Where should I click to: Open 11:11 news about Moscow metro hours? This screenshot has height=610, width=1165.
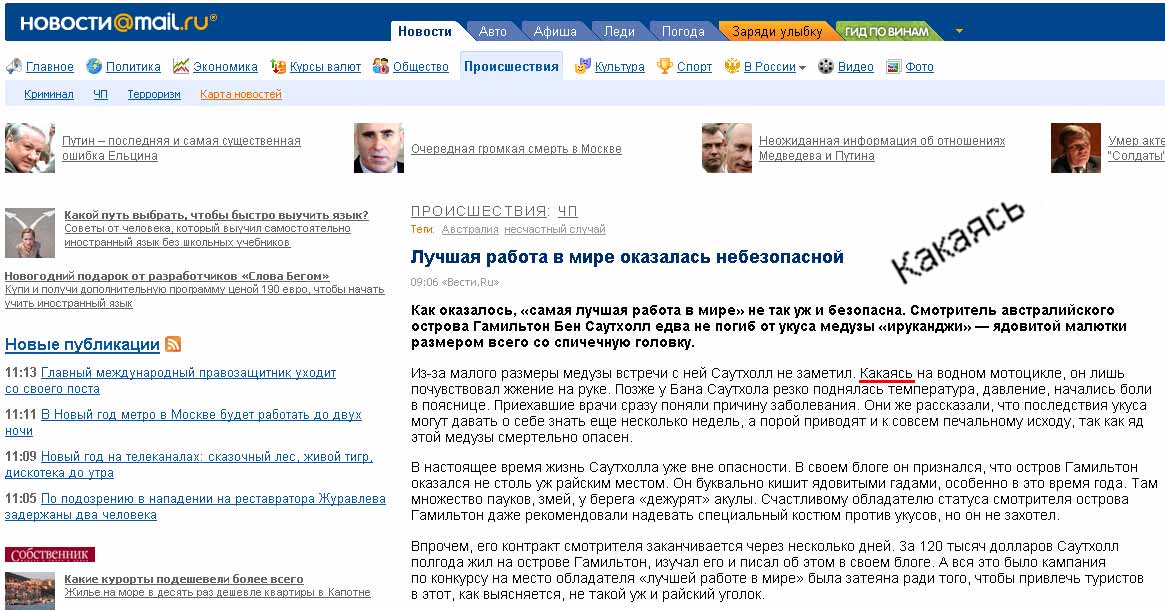(x=184, y=422)
